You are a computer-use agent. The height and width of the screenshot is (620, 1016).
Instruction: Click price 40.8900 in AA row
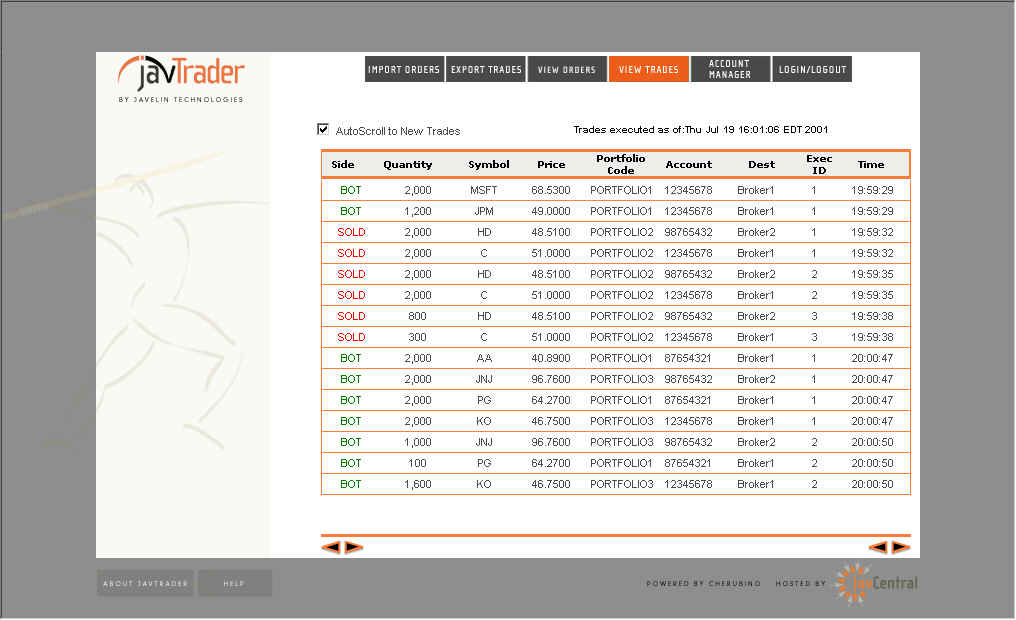coord(551,358)
